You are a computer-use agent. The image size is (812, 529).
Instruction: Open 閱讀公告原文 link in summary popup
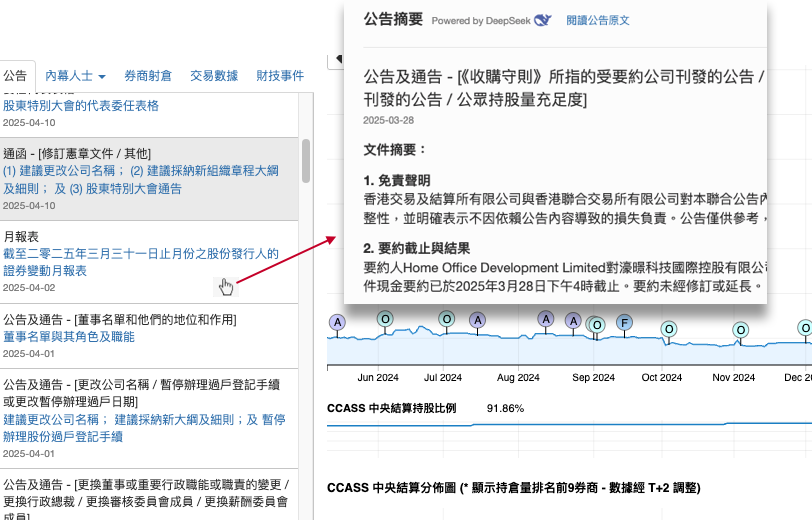coord(598,20)
